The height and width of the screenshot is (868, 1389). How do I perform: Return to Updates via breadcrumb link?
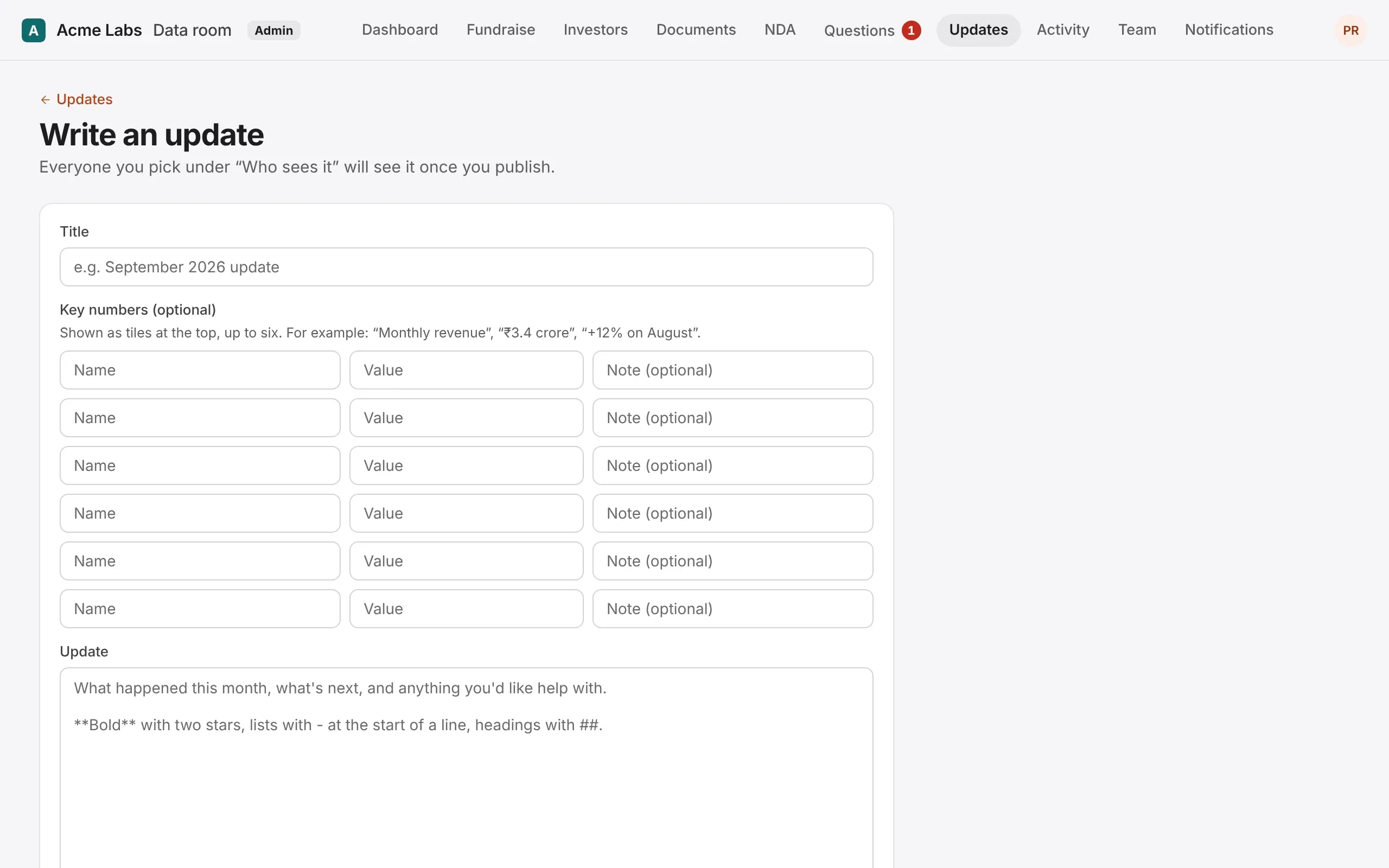point(84,99)
